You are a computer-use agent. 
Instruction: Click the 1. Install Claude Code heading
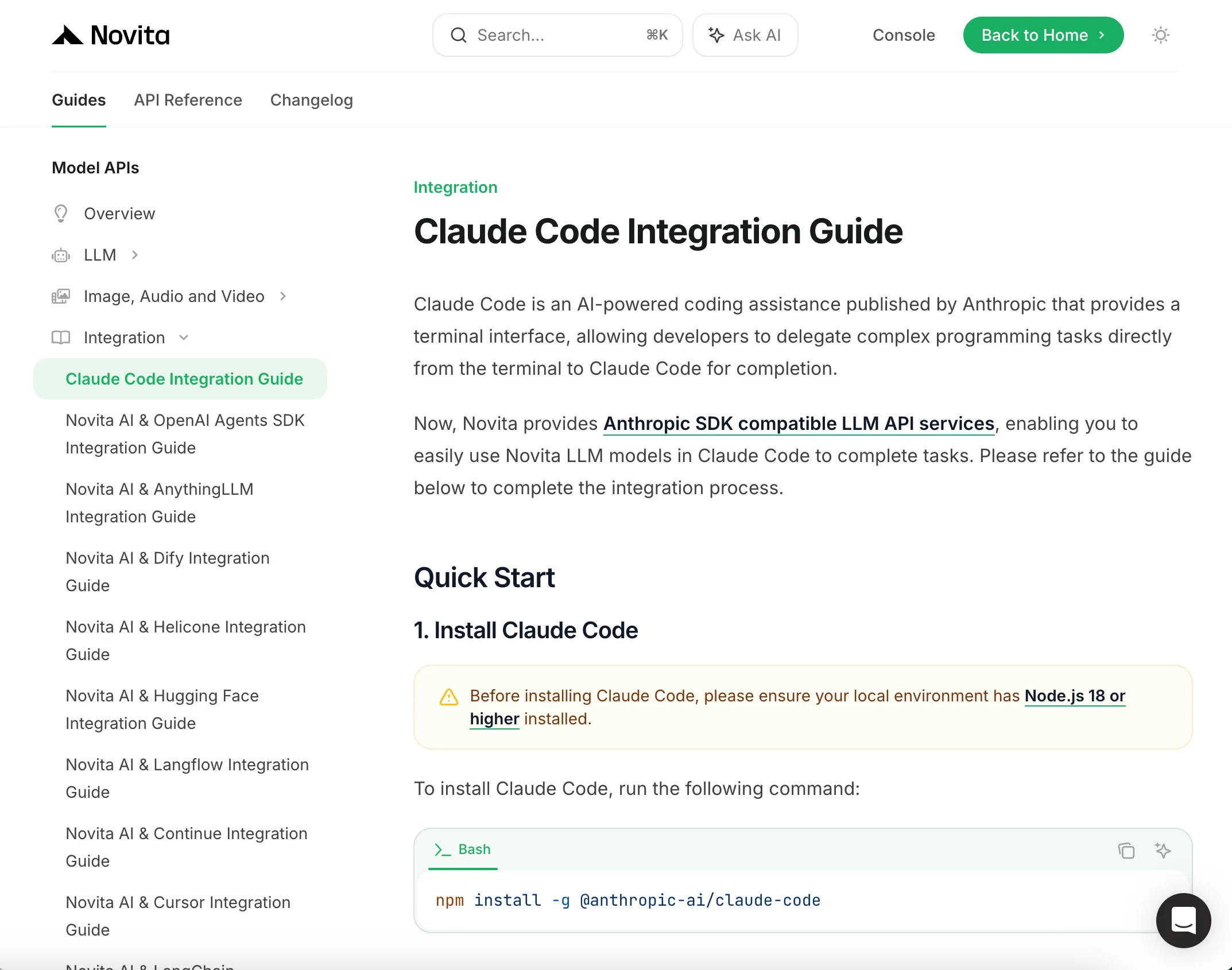click(x=525, y=630)
